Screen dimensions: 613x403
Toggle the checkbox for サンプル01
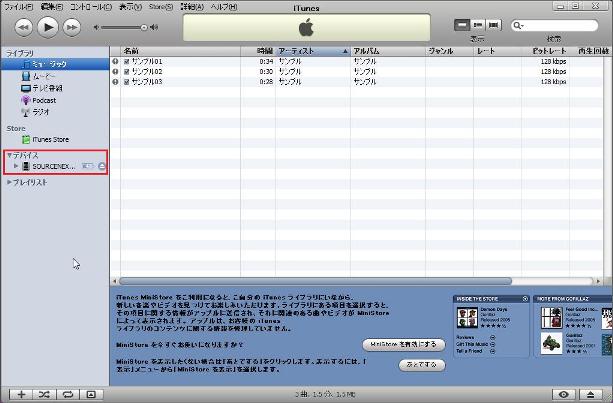127,61
